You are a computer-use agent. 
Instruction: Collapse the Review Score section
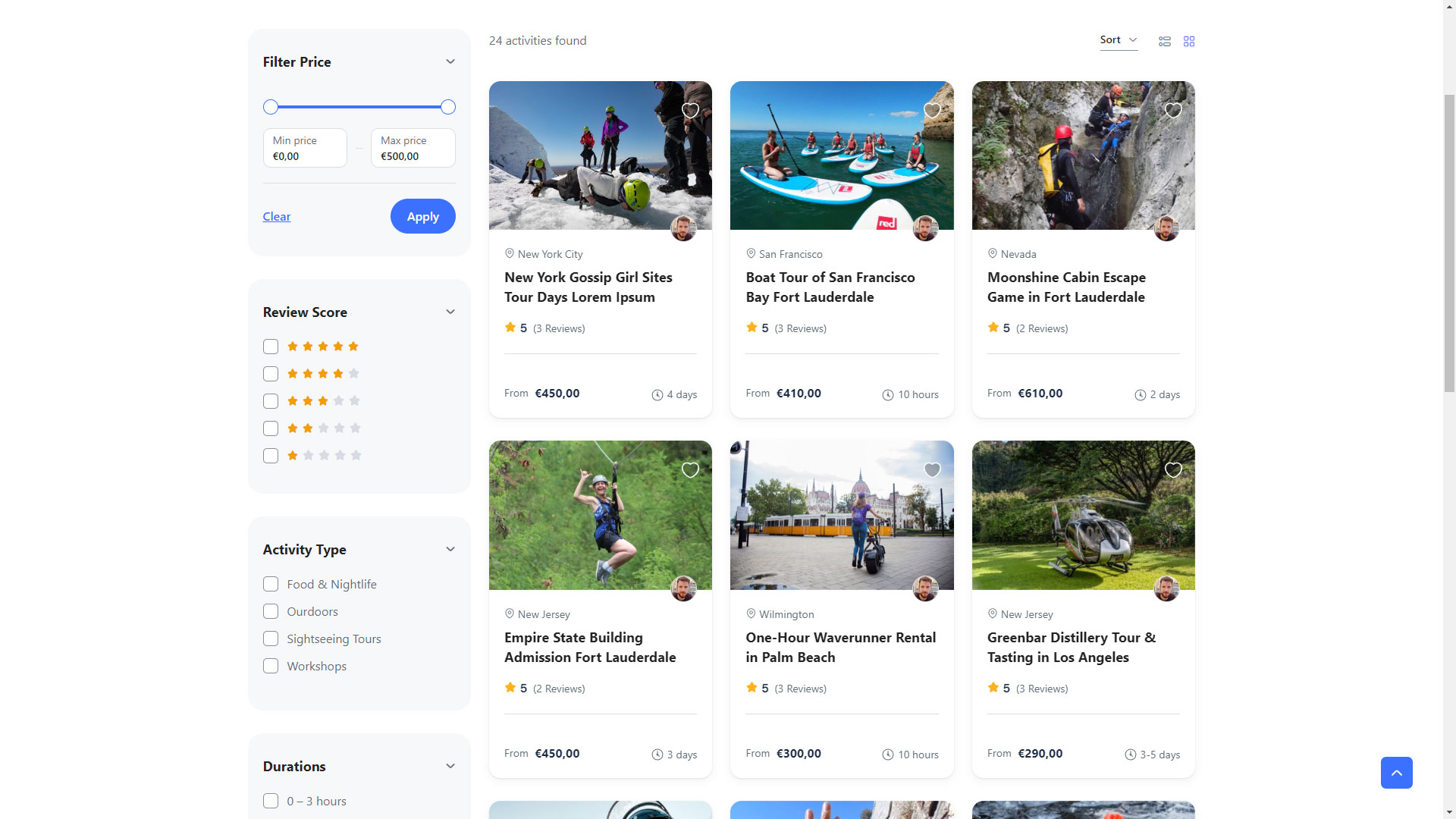coord(450,312)
